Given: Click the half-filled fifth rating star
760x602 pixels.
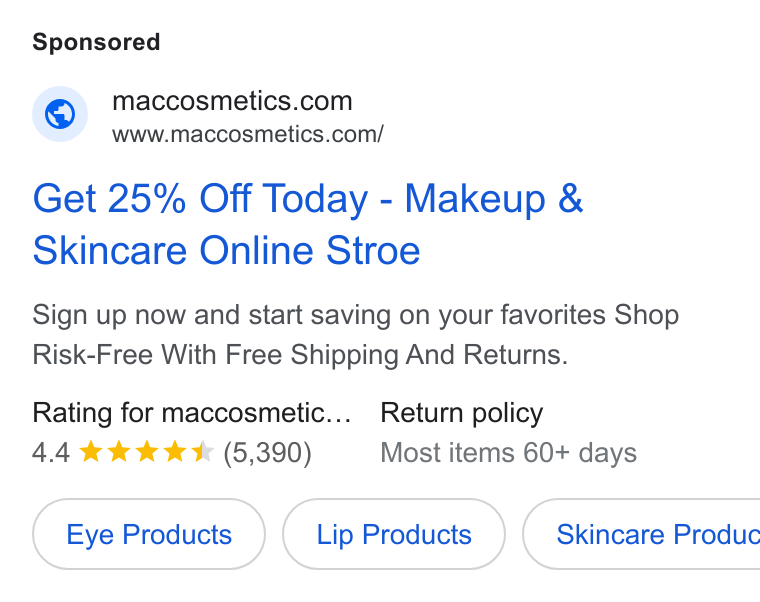Looking at the screenshot, I should (x=203, y=452).
